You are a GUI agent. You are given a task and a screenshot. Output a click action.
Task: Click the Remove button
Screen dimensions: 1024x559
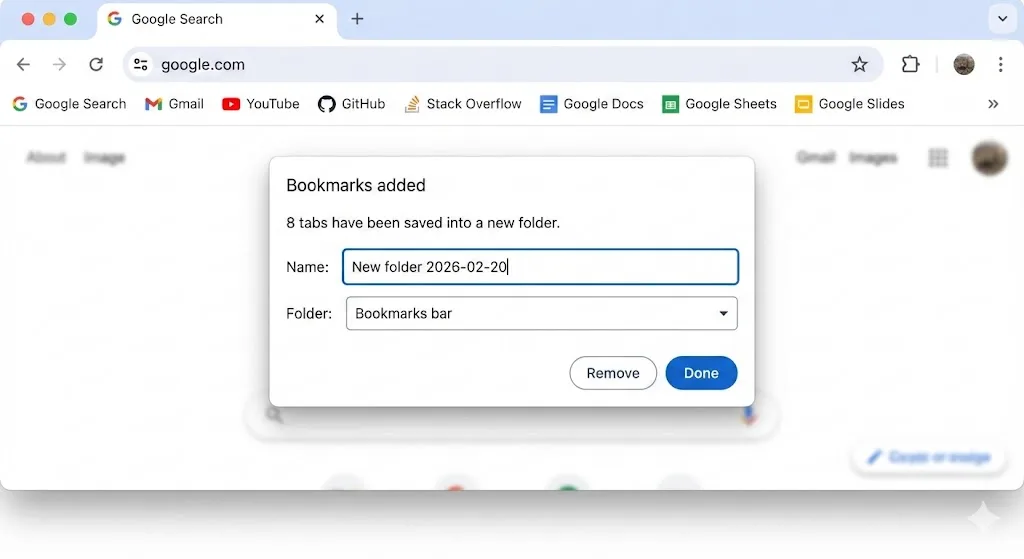613,373
